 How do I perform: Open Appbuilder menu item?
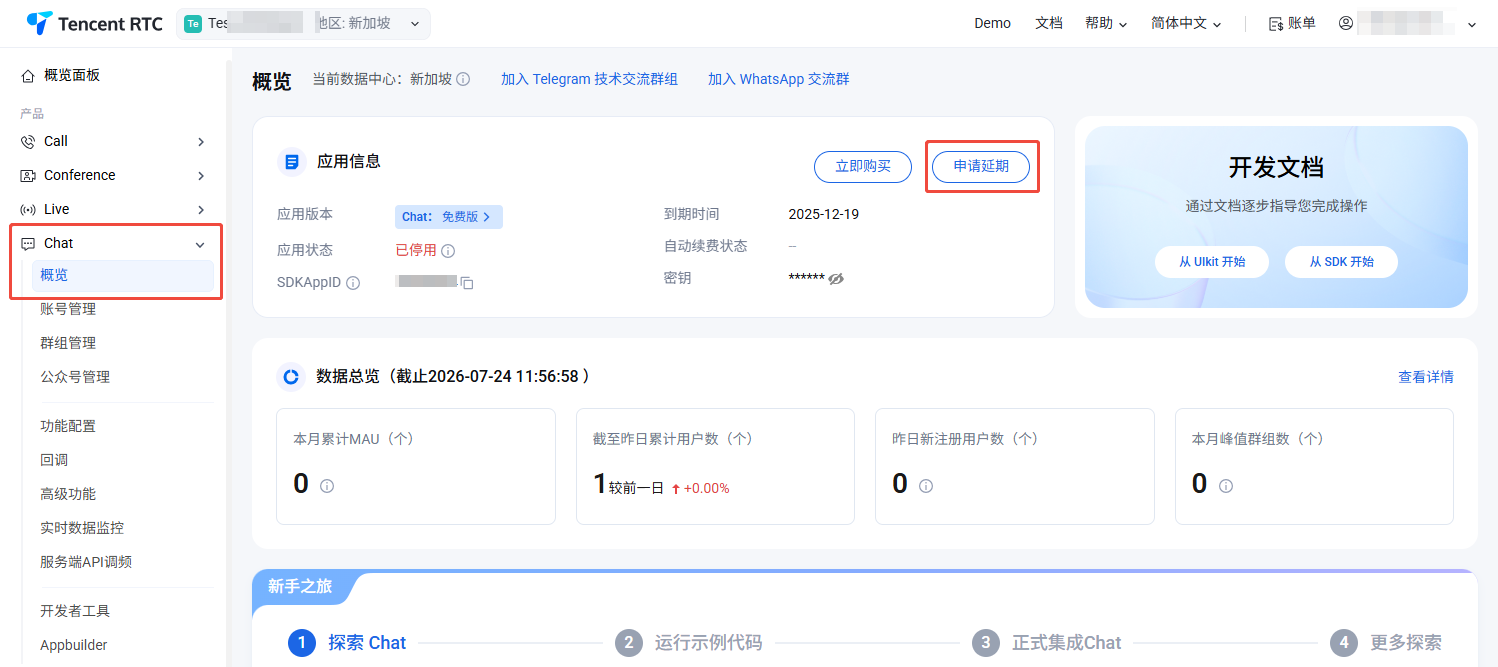coord(74,646)
